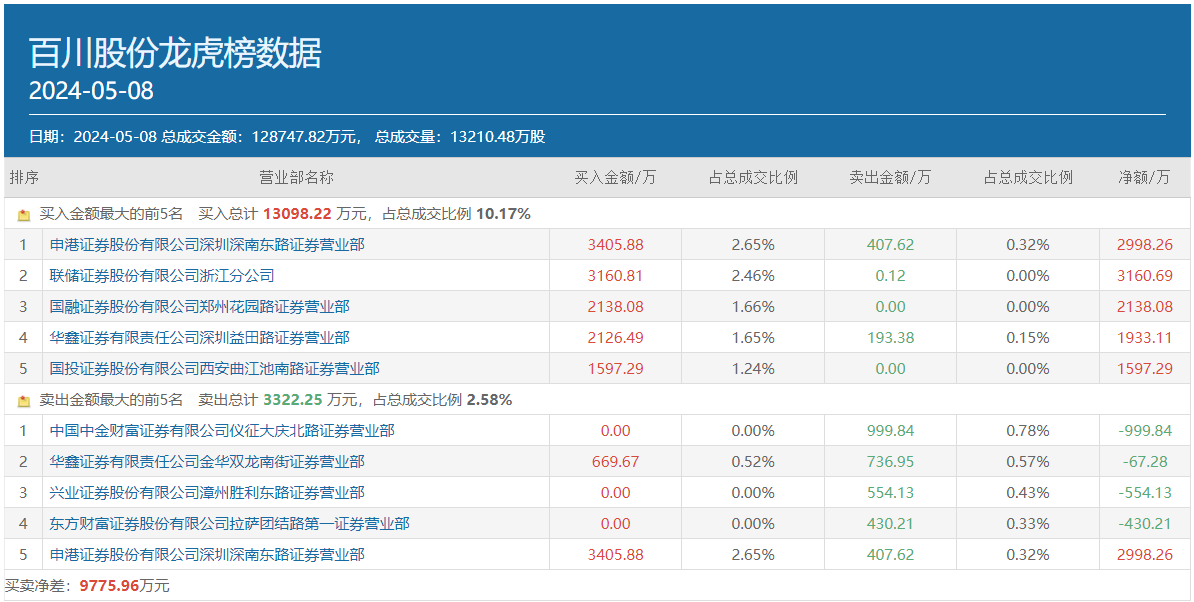
Task: Click the icon beside 卖出金额最大的前5名
Action: click(x=24, y=400)
